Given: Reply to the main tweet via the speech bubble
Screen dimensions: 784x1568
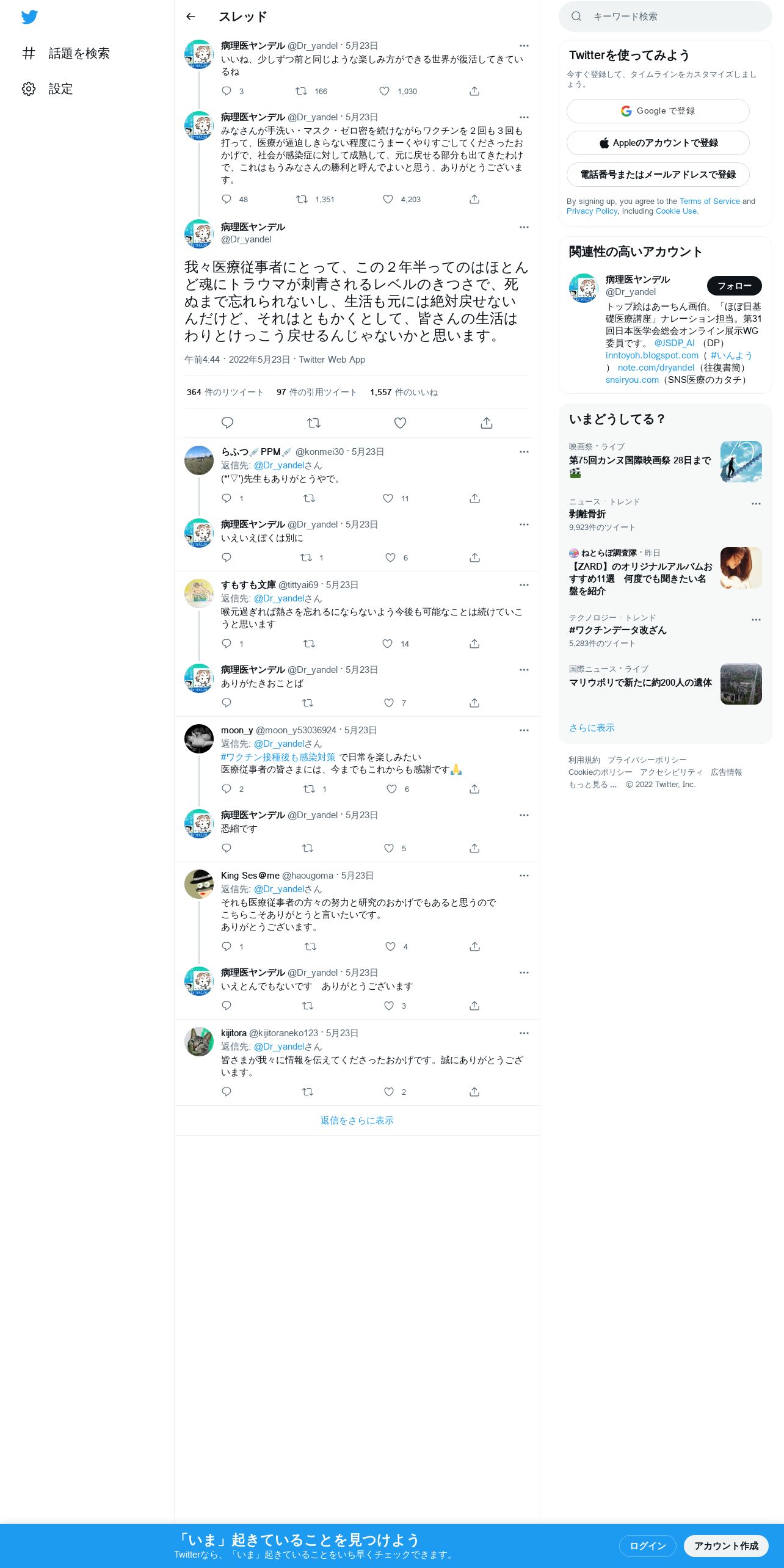Looking at the screenshot, I should pos(227,423).
